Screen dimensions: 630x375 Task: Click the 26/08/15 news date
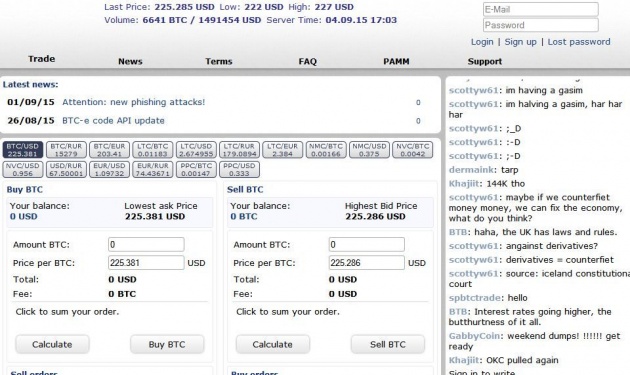[31, 121]
